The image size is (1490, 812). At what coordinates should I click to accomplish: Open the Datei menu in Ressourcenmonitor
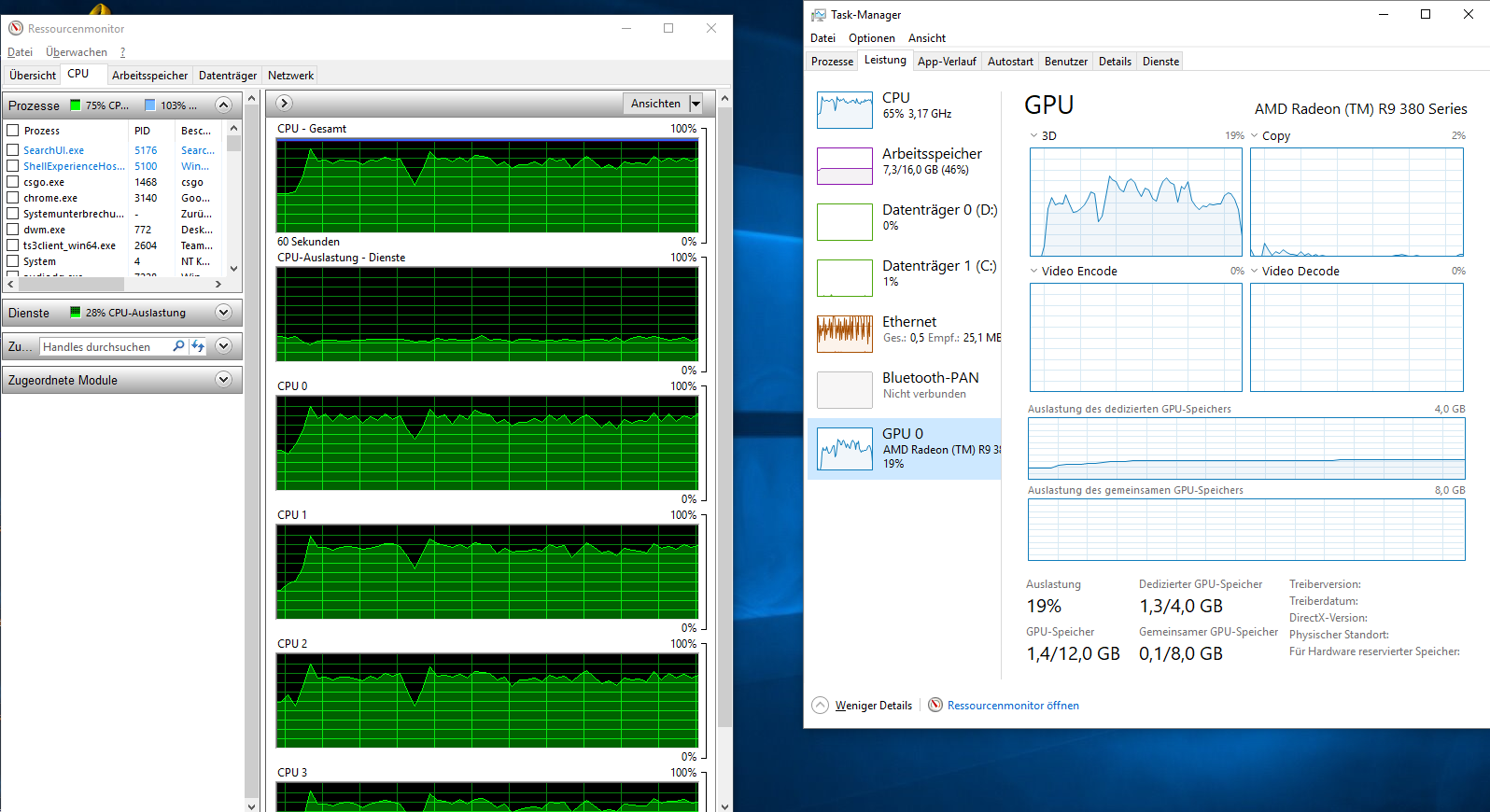(20, 52)
